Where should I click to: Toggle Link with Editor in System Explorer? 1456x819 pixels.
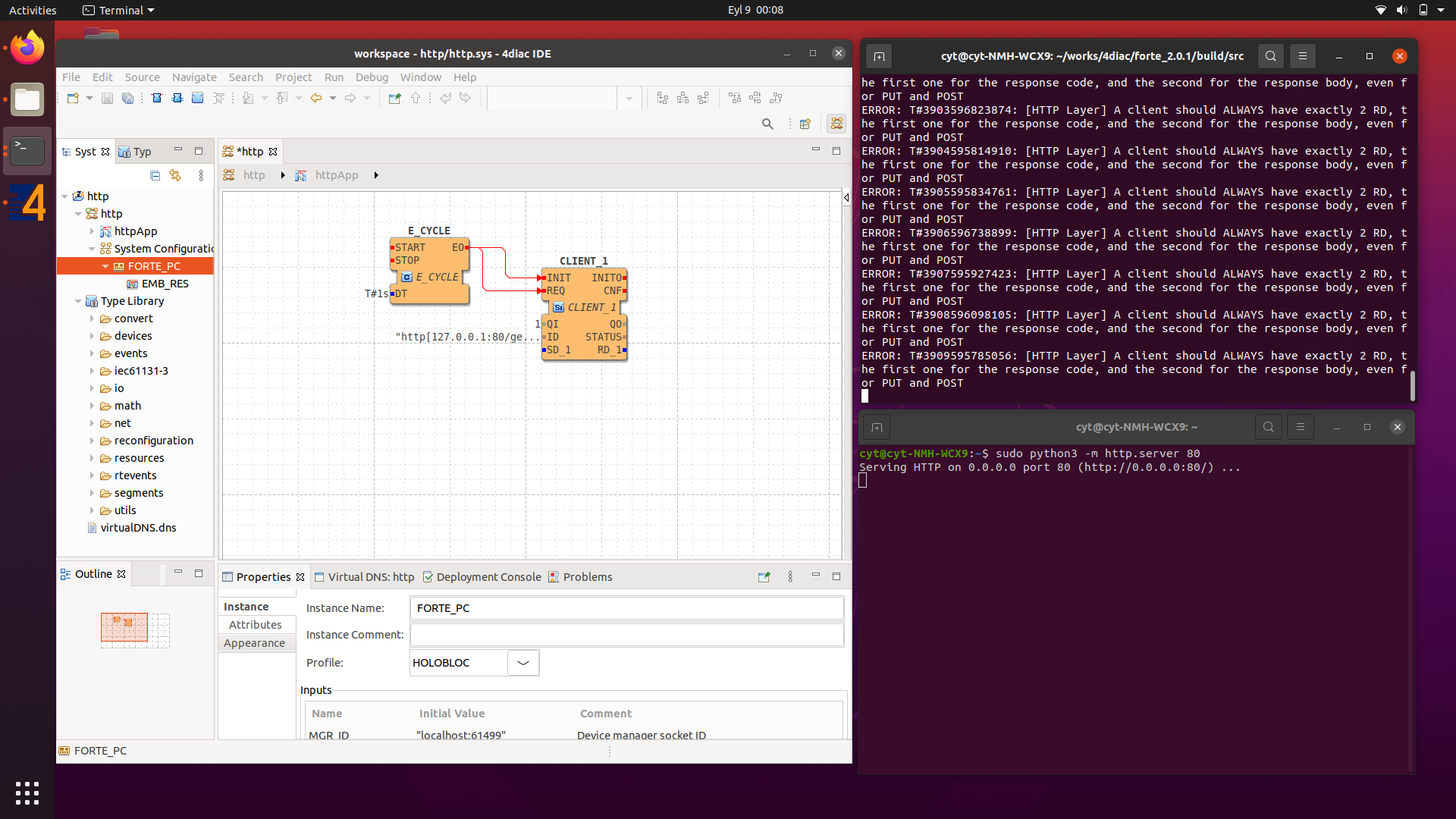coord(175,175)
